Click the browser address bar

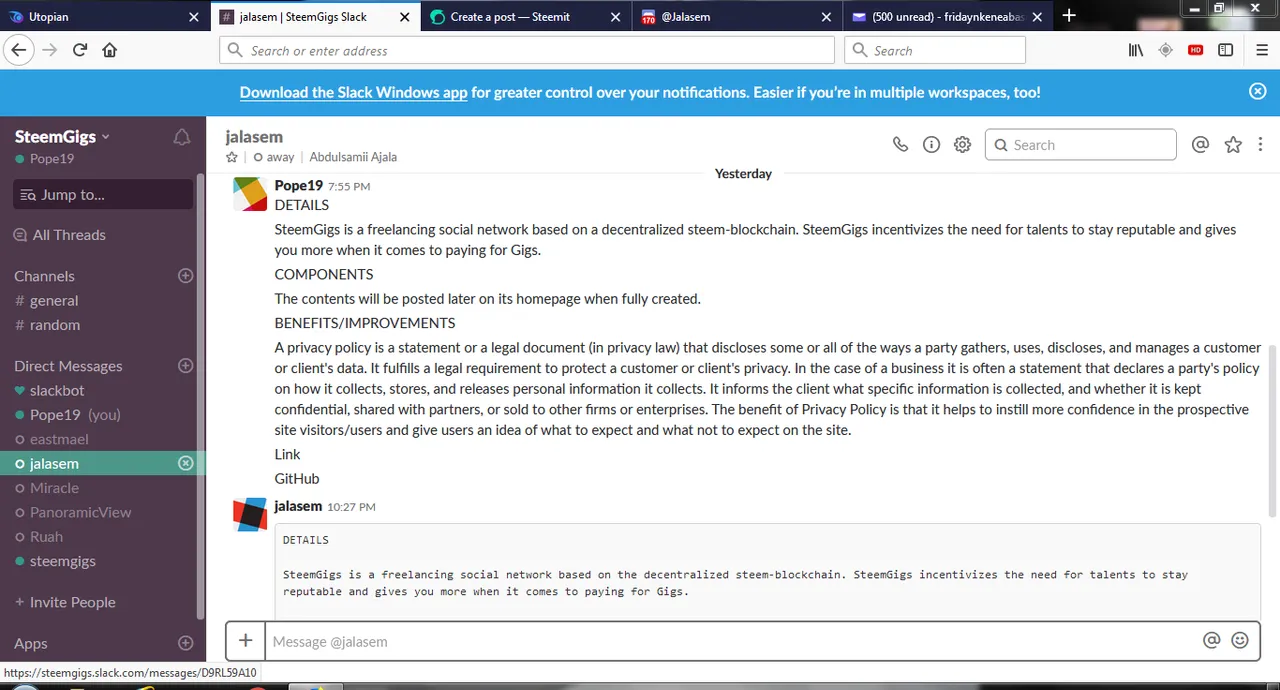pos(527,50)
